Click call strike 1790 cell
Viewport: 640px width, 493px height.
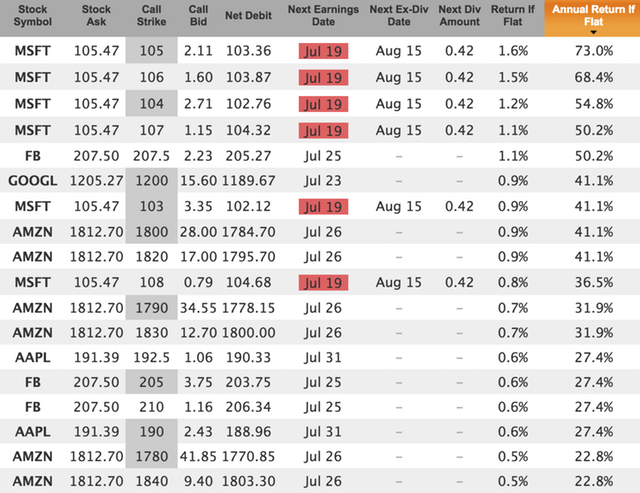coord(151,307)
